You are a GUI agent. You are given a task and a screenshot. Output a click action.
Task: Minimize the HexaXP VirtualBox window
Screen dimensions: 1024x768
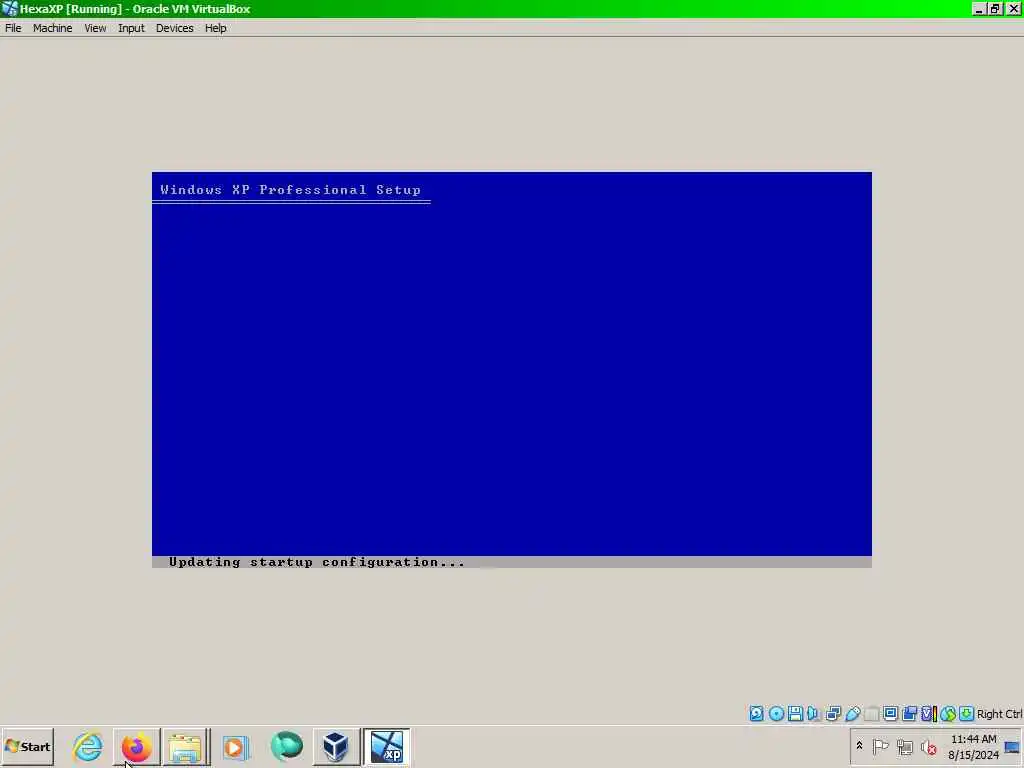coord(979,8)
